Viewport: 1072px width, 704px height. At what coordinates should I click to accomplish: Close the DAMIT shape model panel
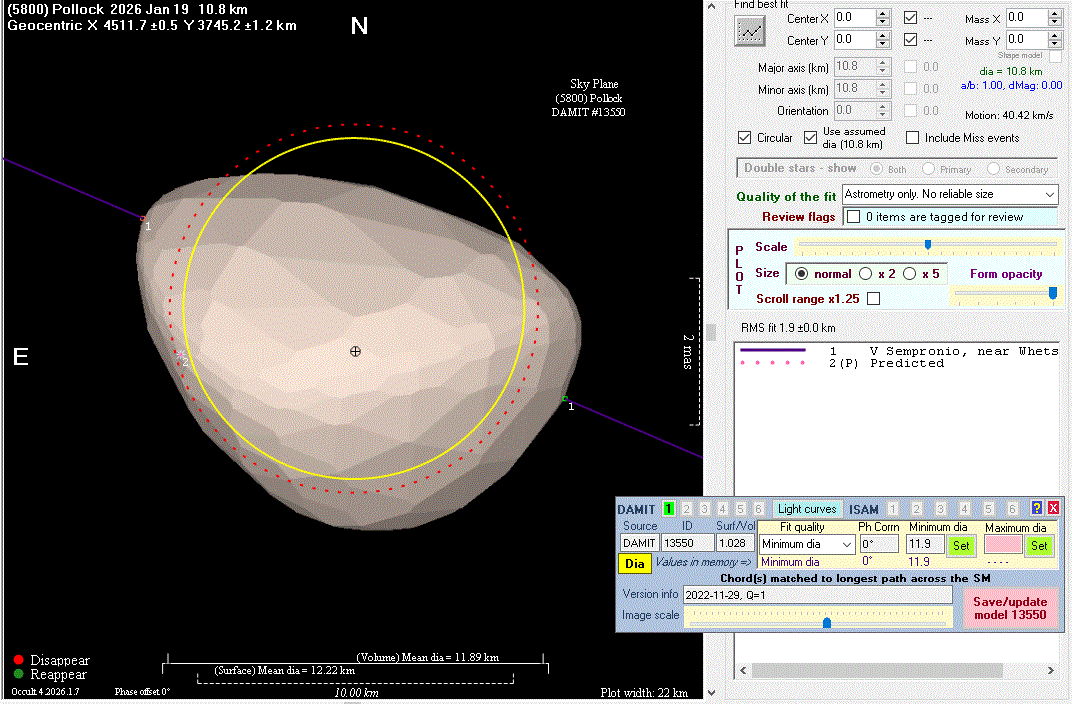coord(1053,508)
